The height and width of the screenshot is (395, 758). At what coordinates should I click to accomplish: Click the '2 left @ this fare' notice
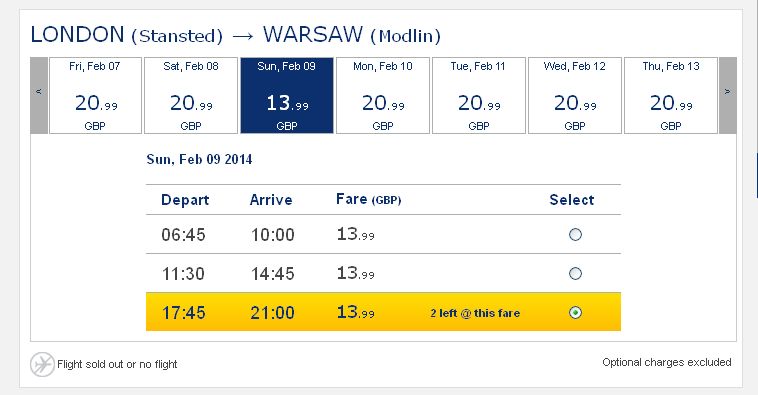pyautogui.click(x=475, y=313)
